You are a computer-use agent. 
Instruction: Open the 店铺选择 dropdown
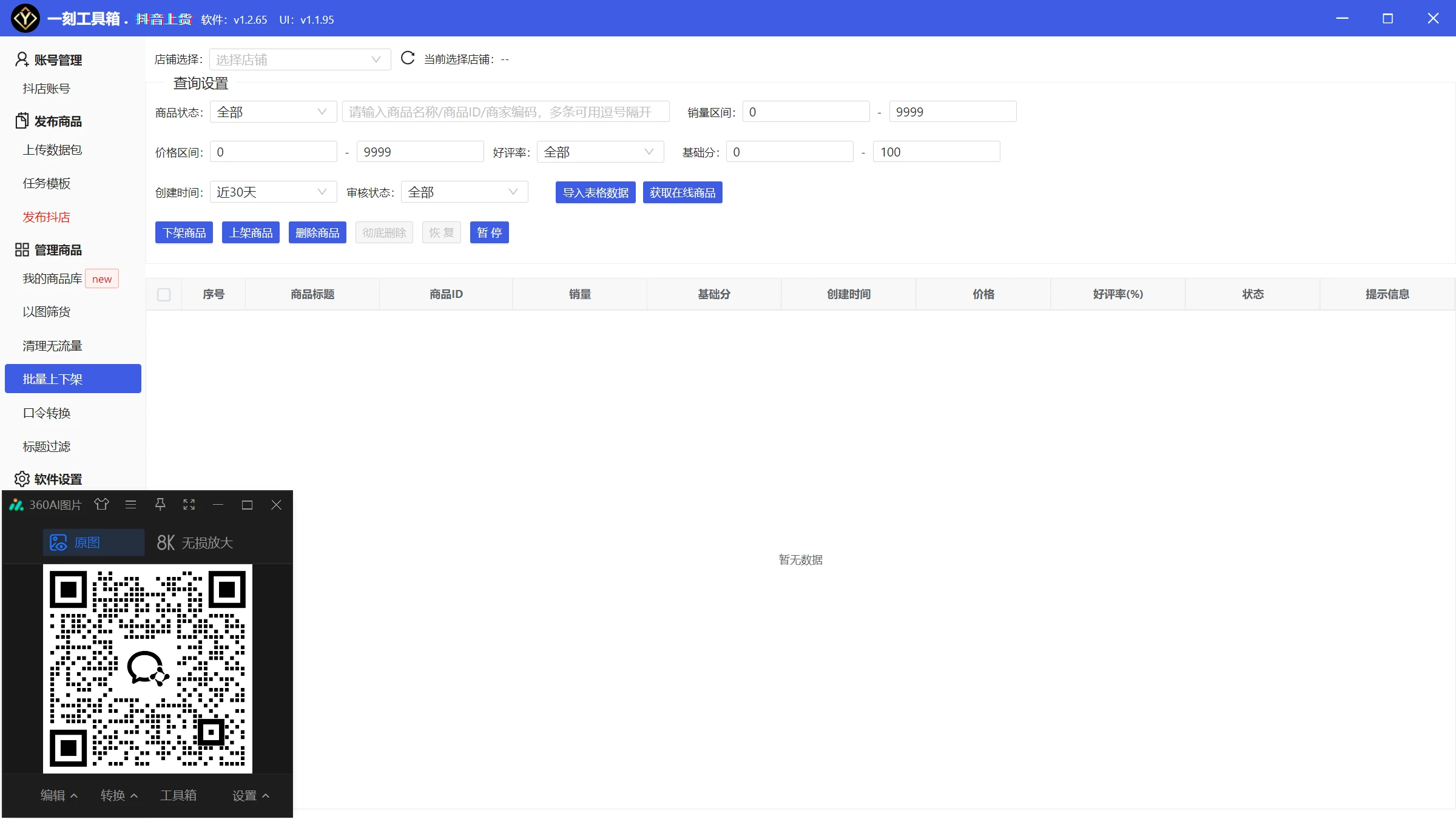click(300, 59)
